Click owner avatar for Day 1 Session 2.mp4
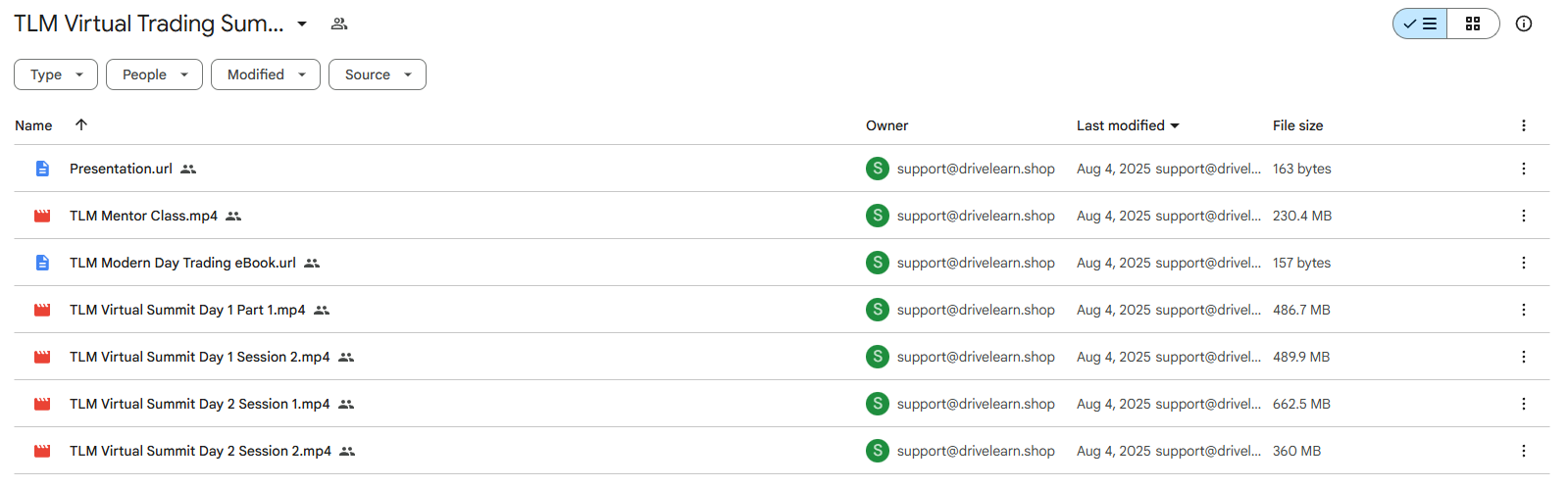 click(x=878, y=357)
